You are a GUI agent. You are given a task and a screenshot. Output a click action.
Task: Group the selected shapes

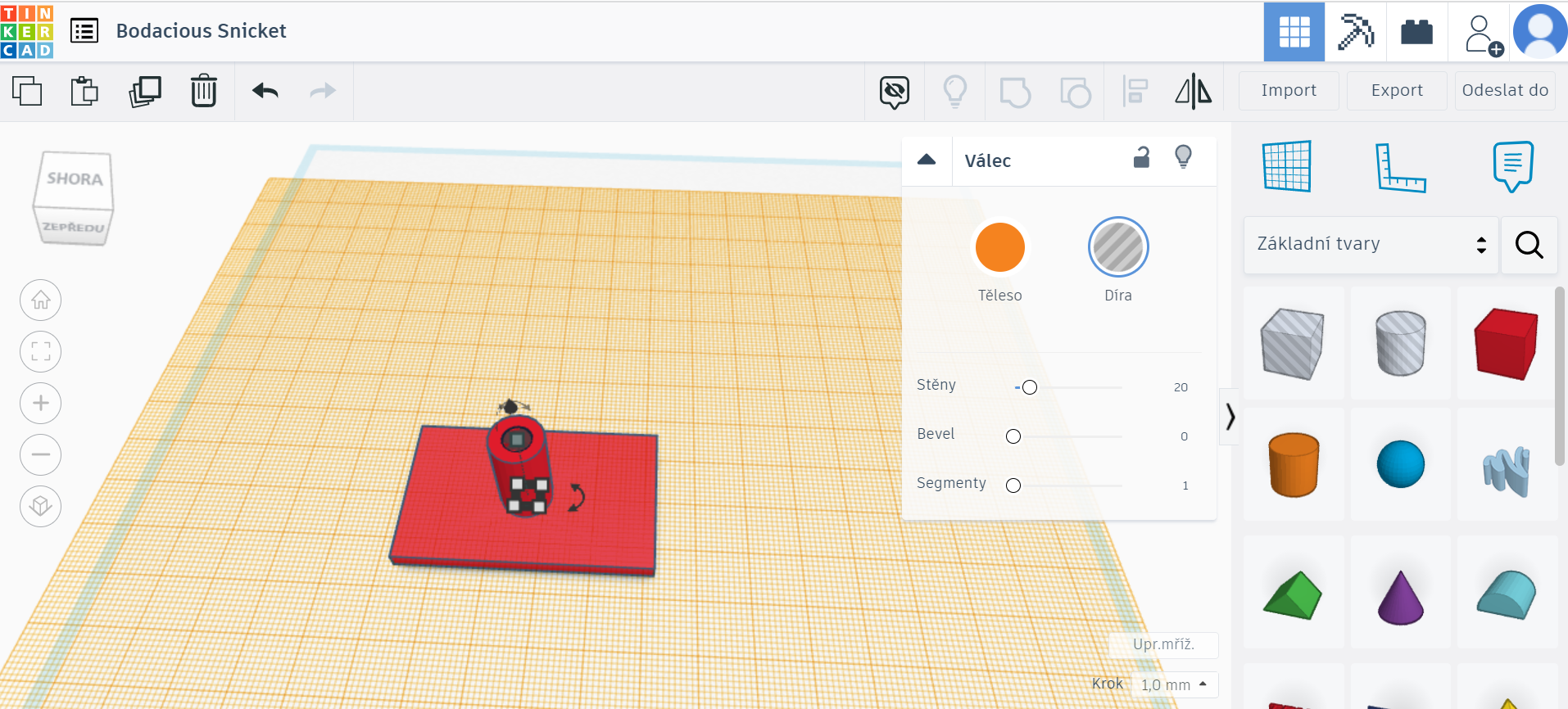1015,92
